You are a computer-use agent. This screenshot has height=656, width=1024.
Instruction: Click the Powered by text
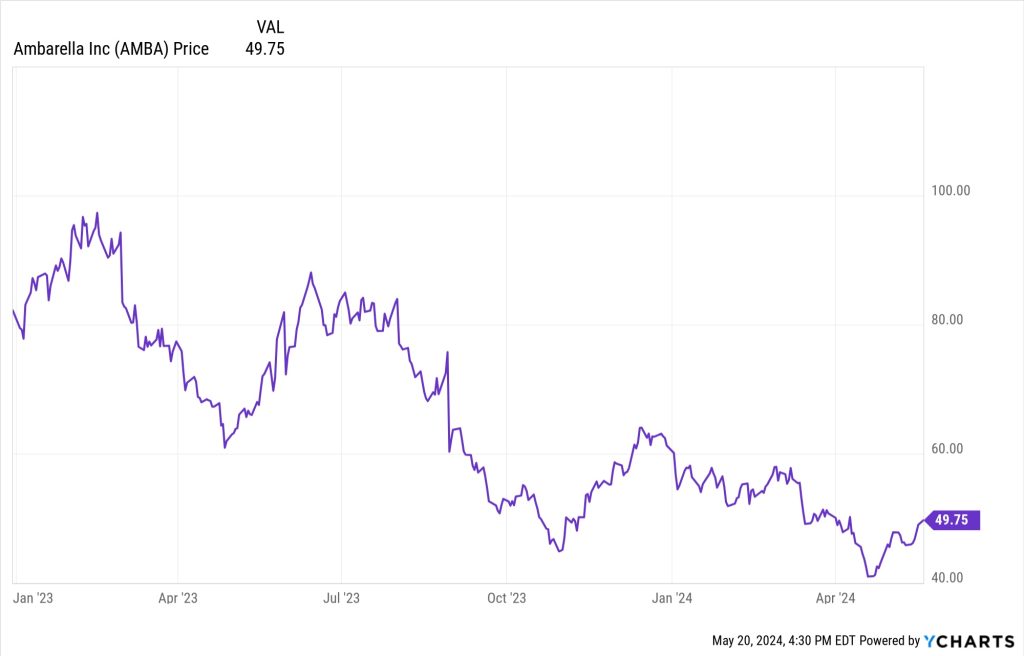[x=889, y=640]
